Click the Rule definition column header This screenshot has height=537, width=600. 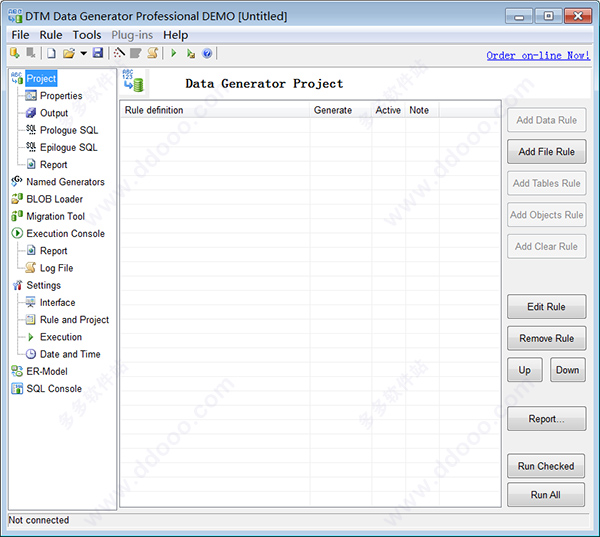click(215, 110)
